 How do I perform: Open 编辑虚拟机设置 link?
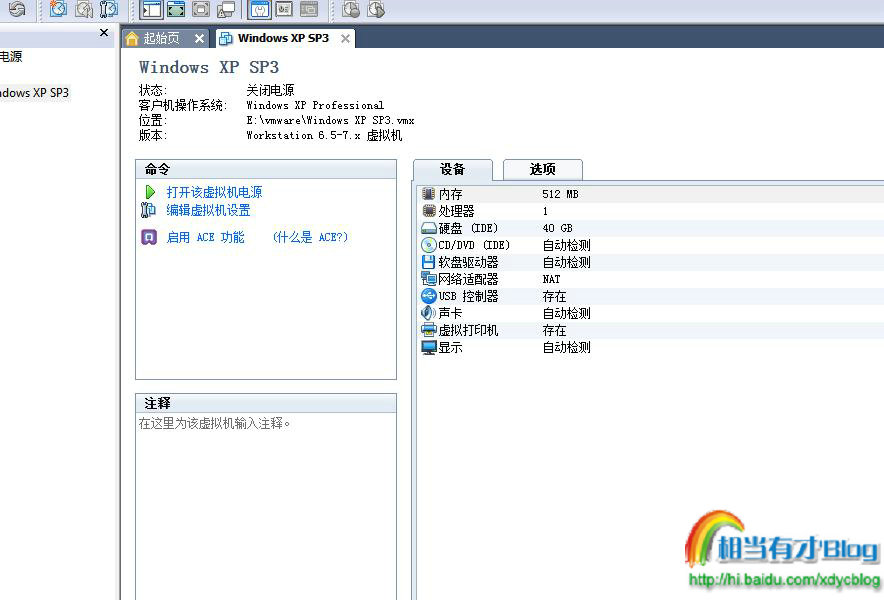click(x=208, y=210)
